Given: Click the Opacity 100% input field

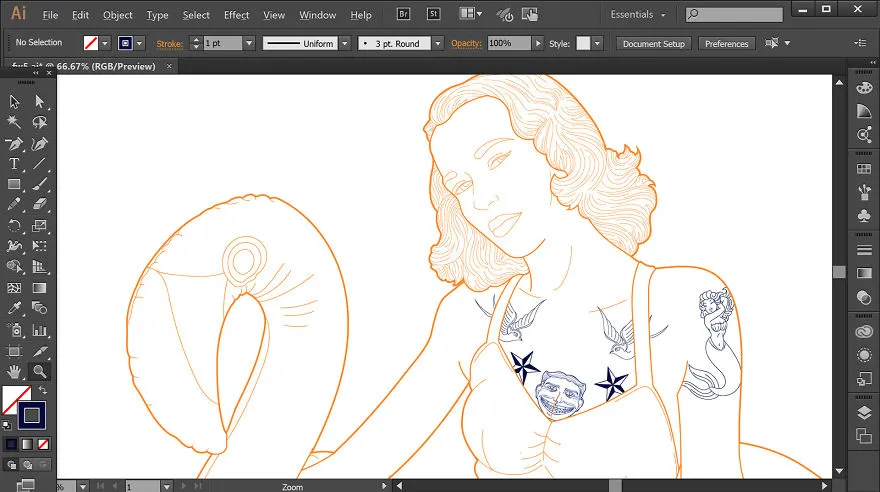Looking at the screenshot, I should coord(508,43).
